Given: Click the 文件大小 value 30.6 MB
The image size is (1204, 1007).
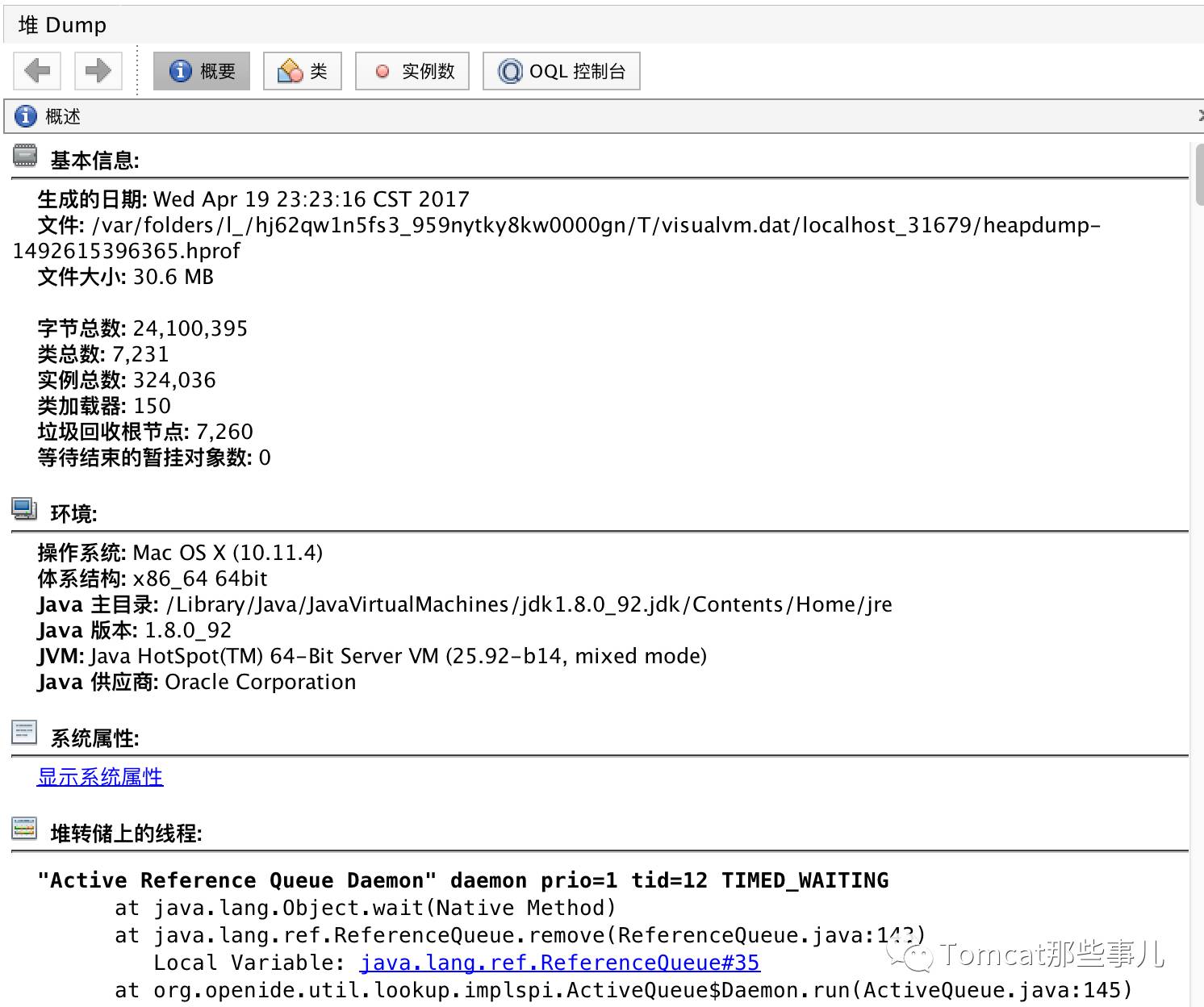Looking at the screenshot, I should pos(173,277).
